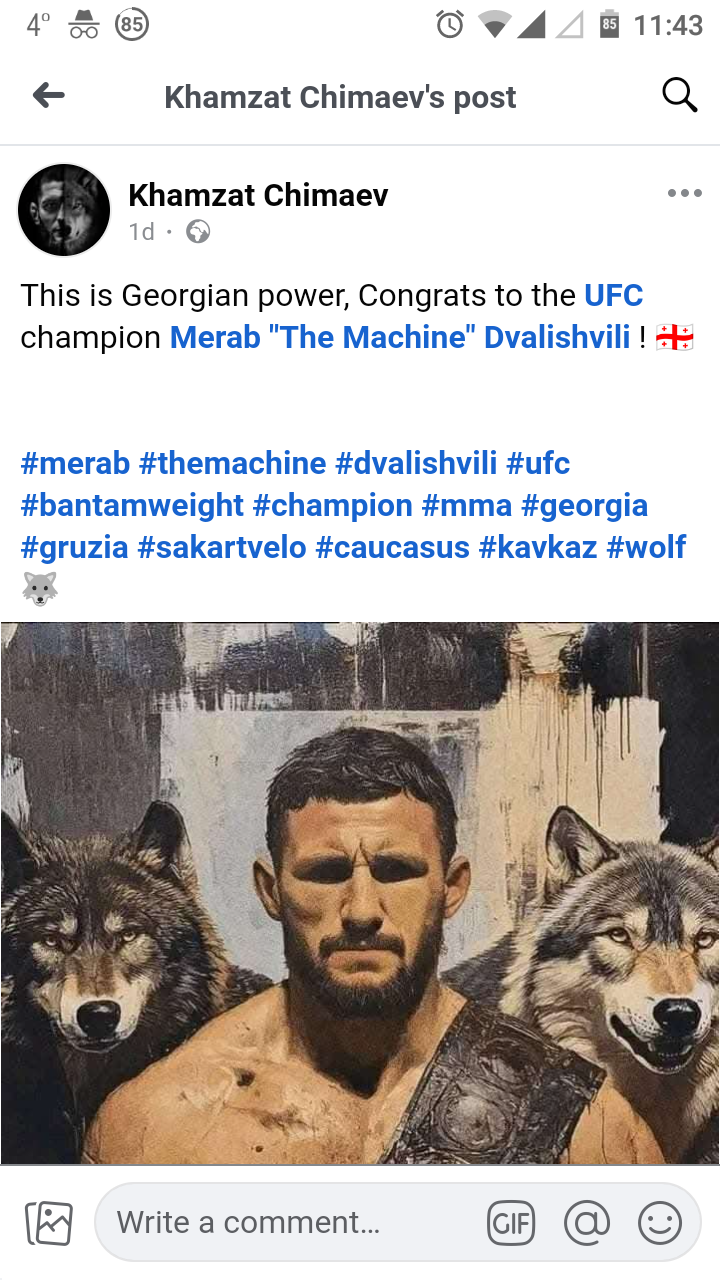Tap the #sakartvelo hashtag

[221, 547]
